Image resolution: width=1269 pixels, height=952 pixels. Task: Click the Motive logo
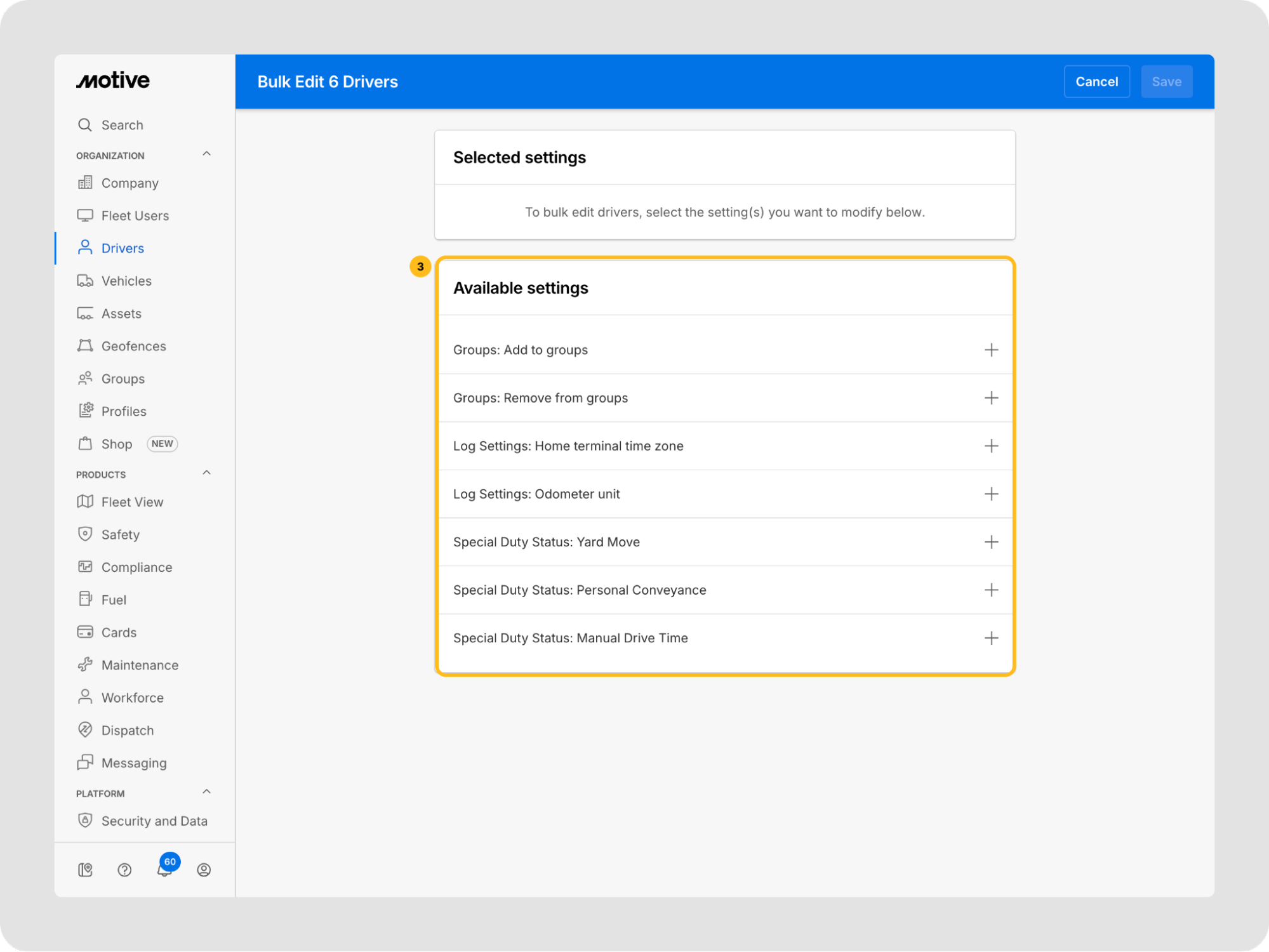click(113, 81)
